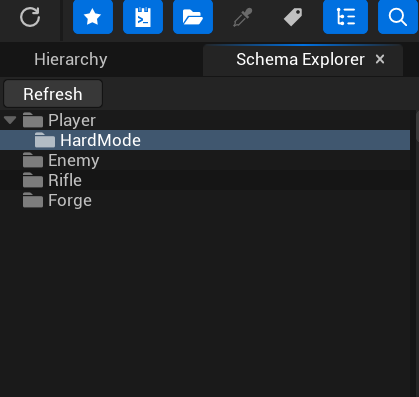Collapse the Player tree node arrow
The height and width of the screenshot is (397, 419).
10,120
